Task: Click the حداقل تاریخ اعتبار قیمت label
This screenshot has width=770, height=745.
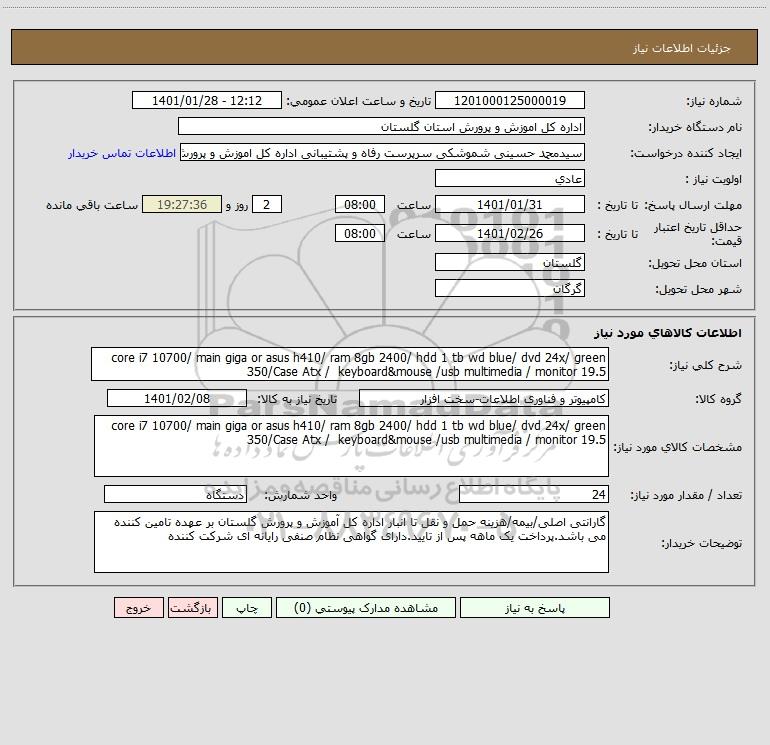Action: pyautogui.click(x=698, y=234)
